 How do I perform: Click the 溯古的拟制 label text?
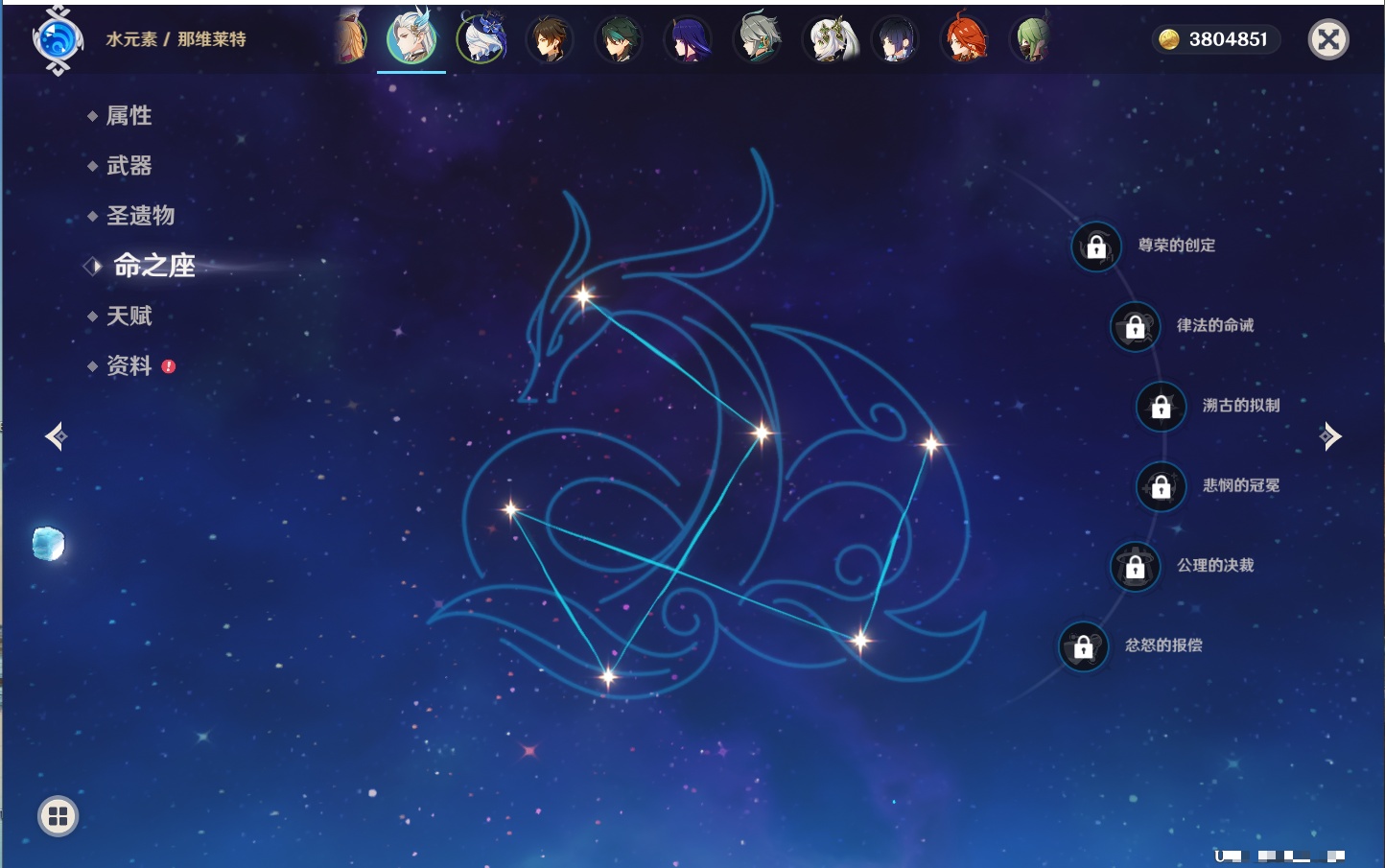[1242, 405]
